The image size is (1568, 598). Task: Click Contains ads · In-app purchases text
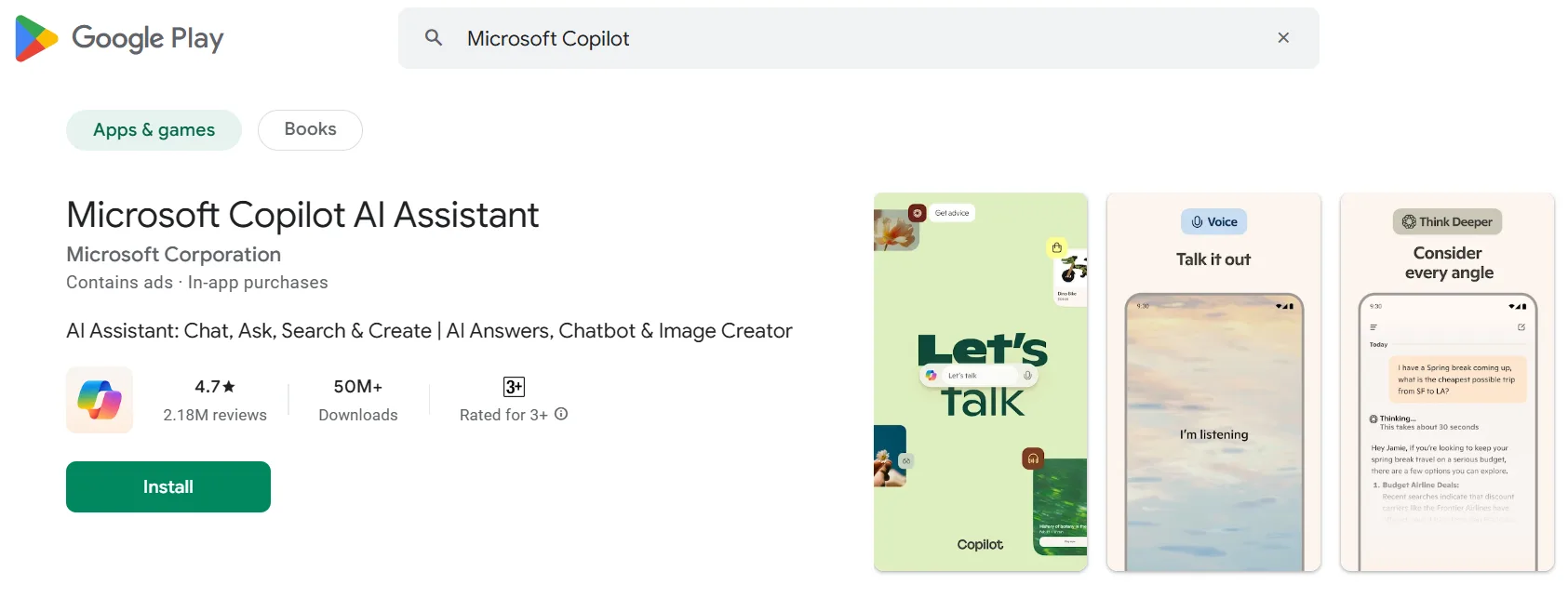point(197,283)
